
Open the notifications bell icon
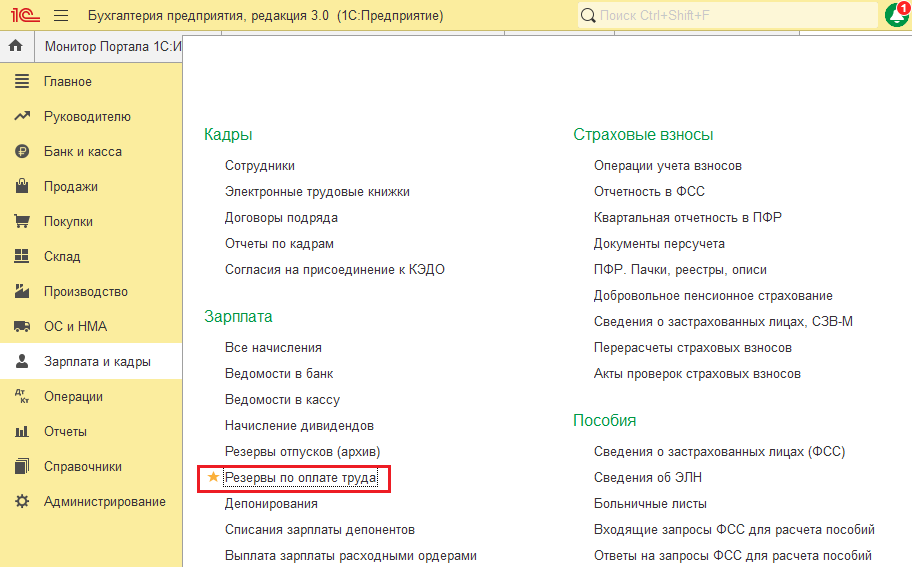[897, 15]
